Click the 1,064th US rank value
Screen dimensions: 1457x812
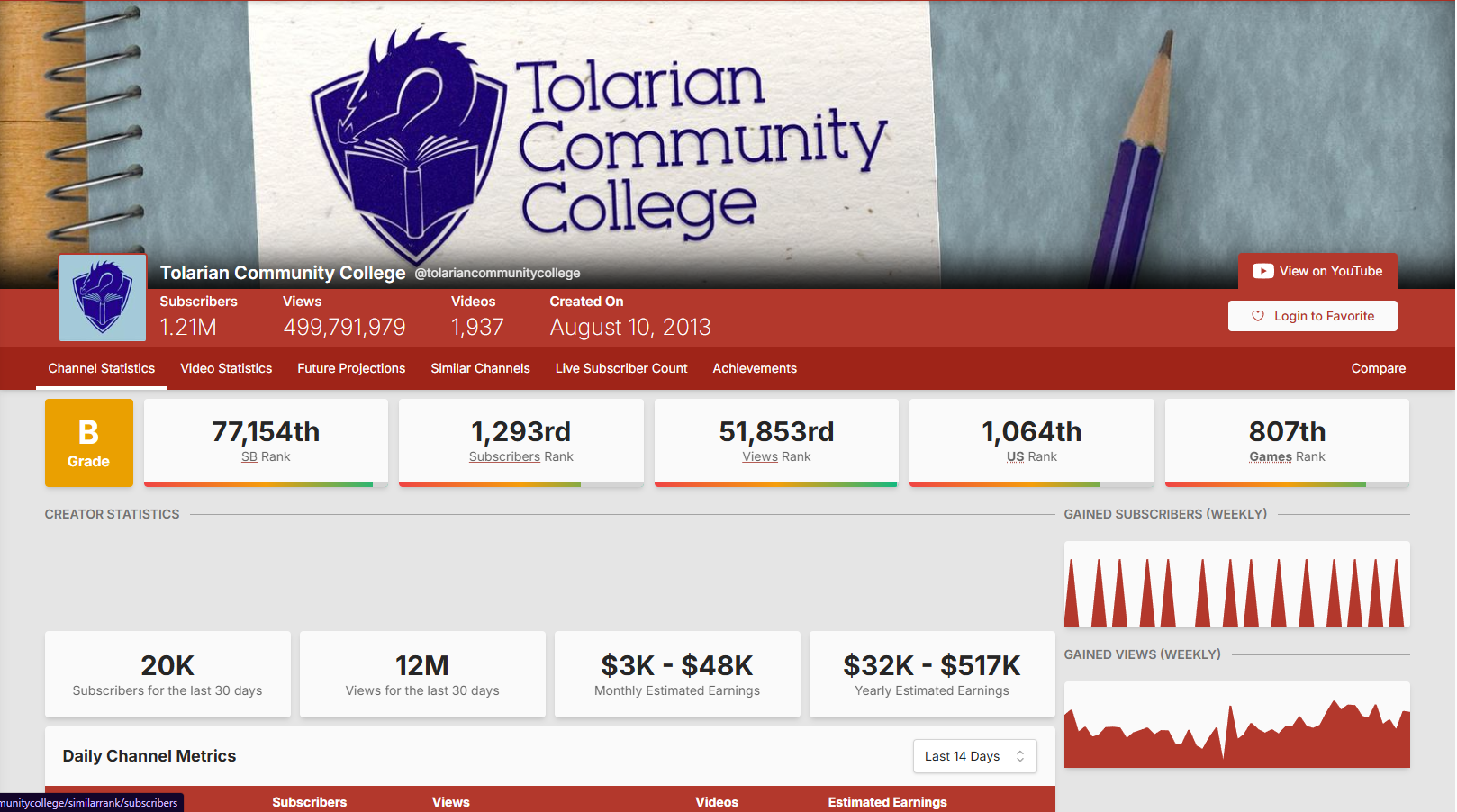point(1032,432)
